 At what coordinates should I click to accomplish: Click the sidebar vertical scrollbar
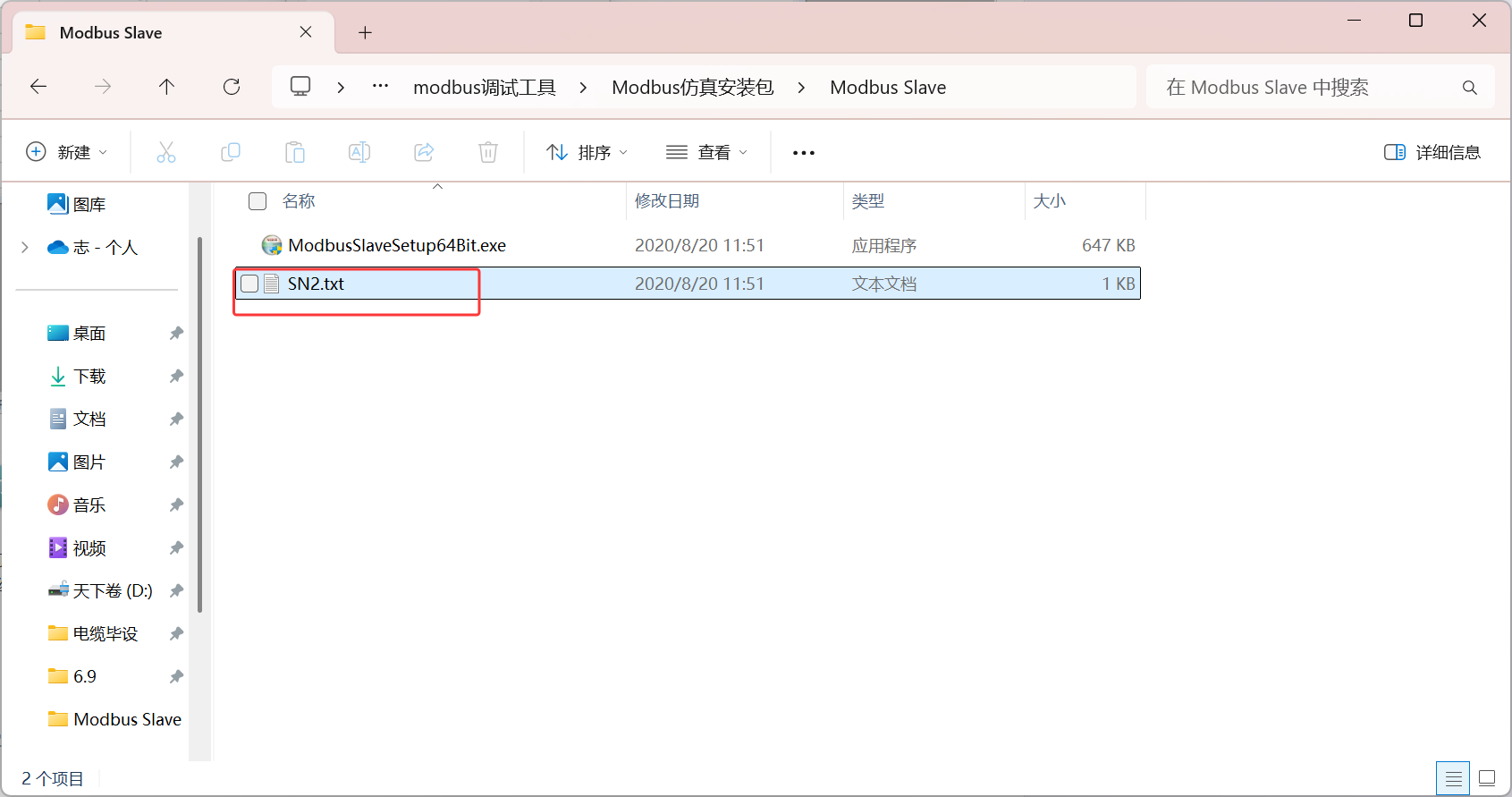coord(199,425)
